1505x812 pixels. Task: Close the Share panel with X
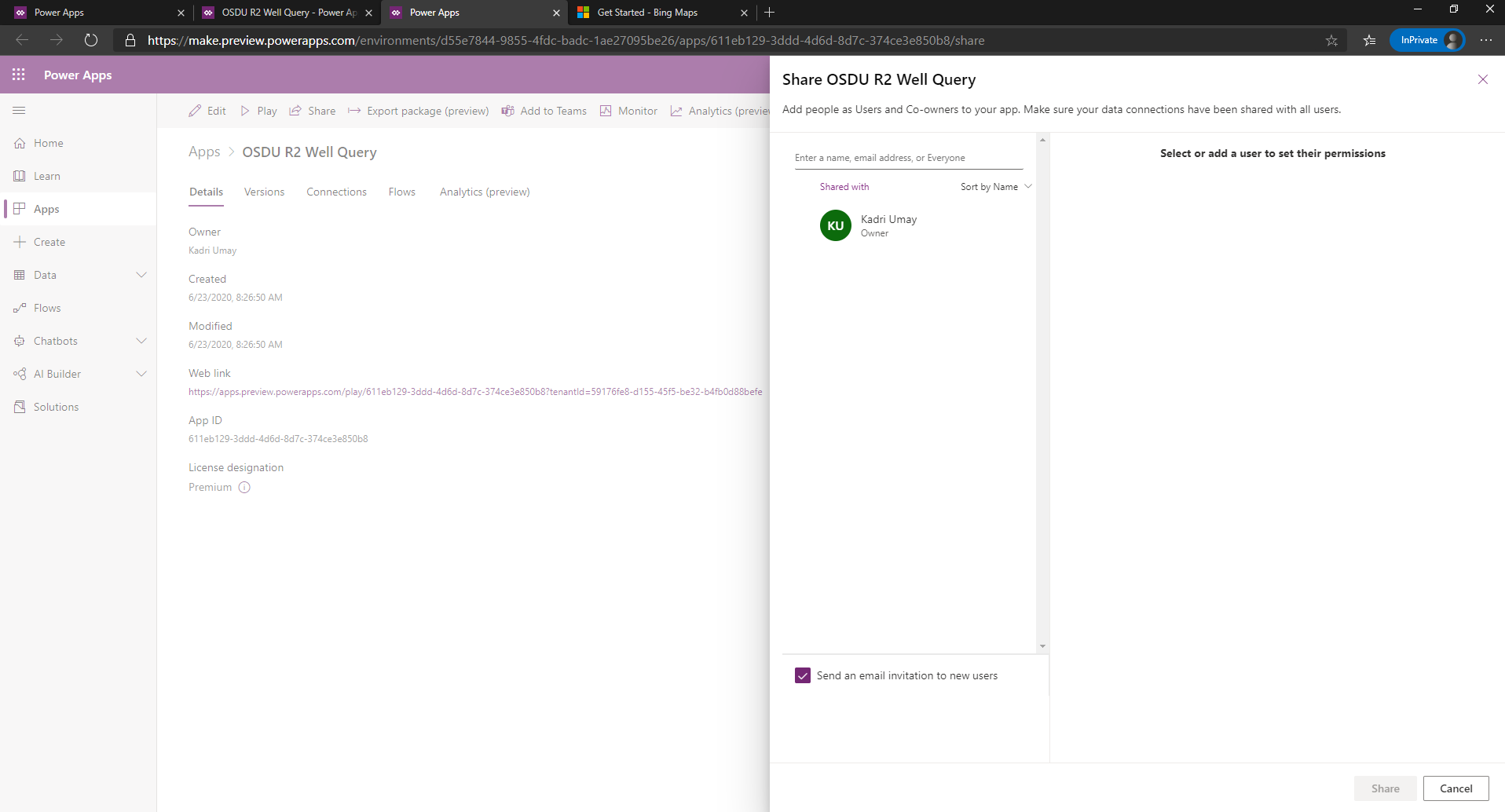click(1483, 79)
